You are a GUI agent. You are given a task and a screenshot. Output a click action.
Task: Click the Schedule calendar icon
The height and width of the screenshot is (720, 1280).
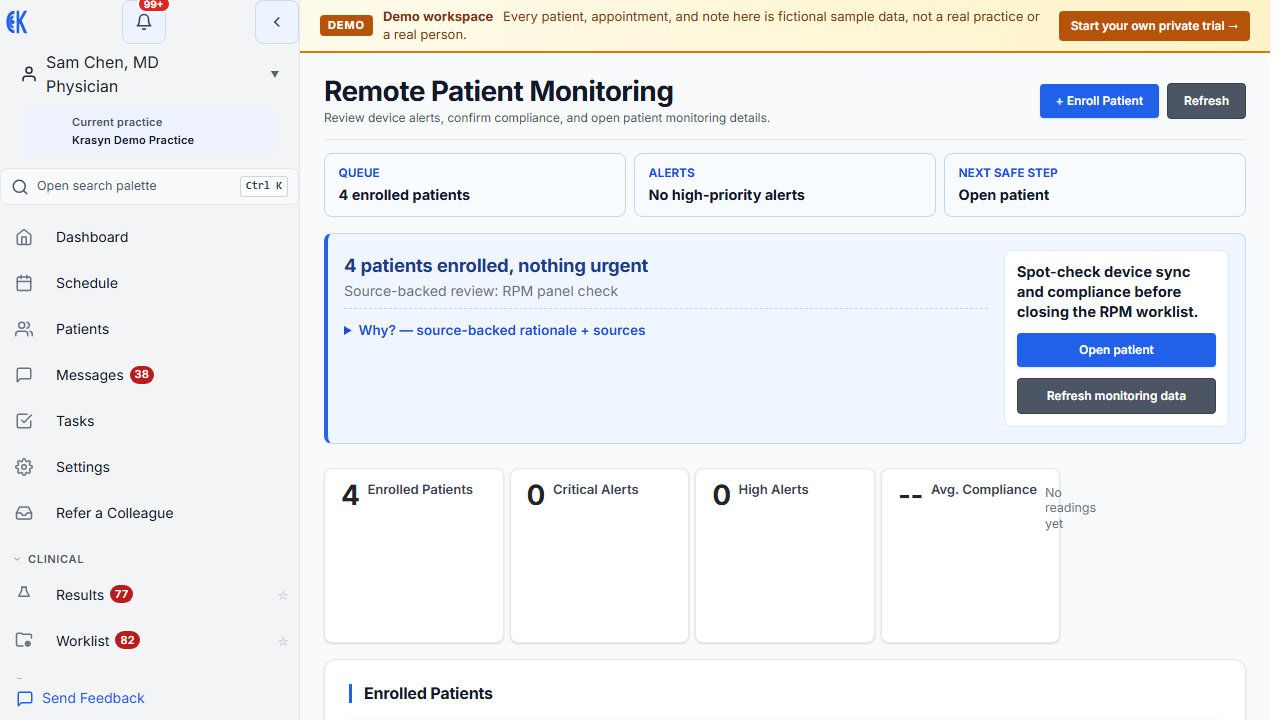(x=25, y=283)
